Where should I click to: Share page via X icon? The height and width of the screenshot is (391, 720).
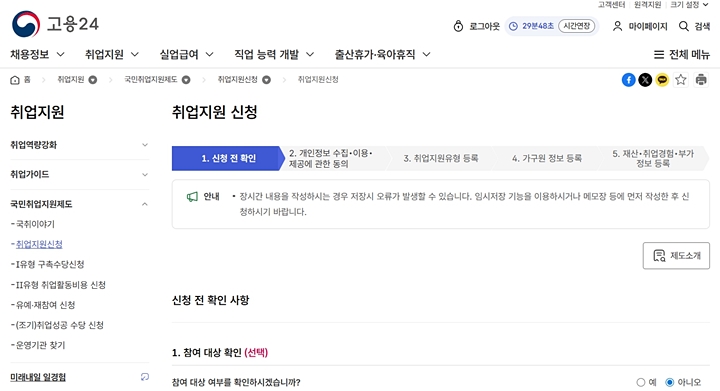coord(645,80)
